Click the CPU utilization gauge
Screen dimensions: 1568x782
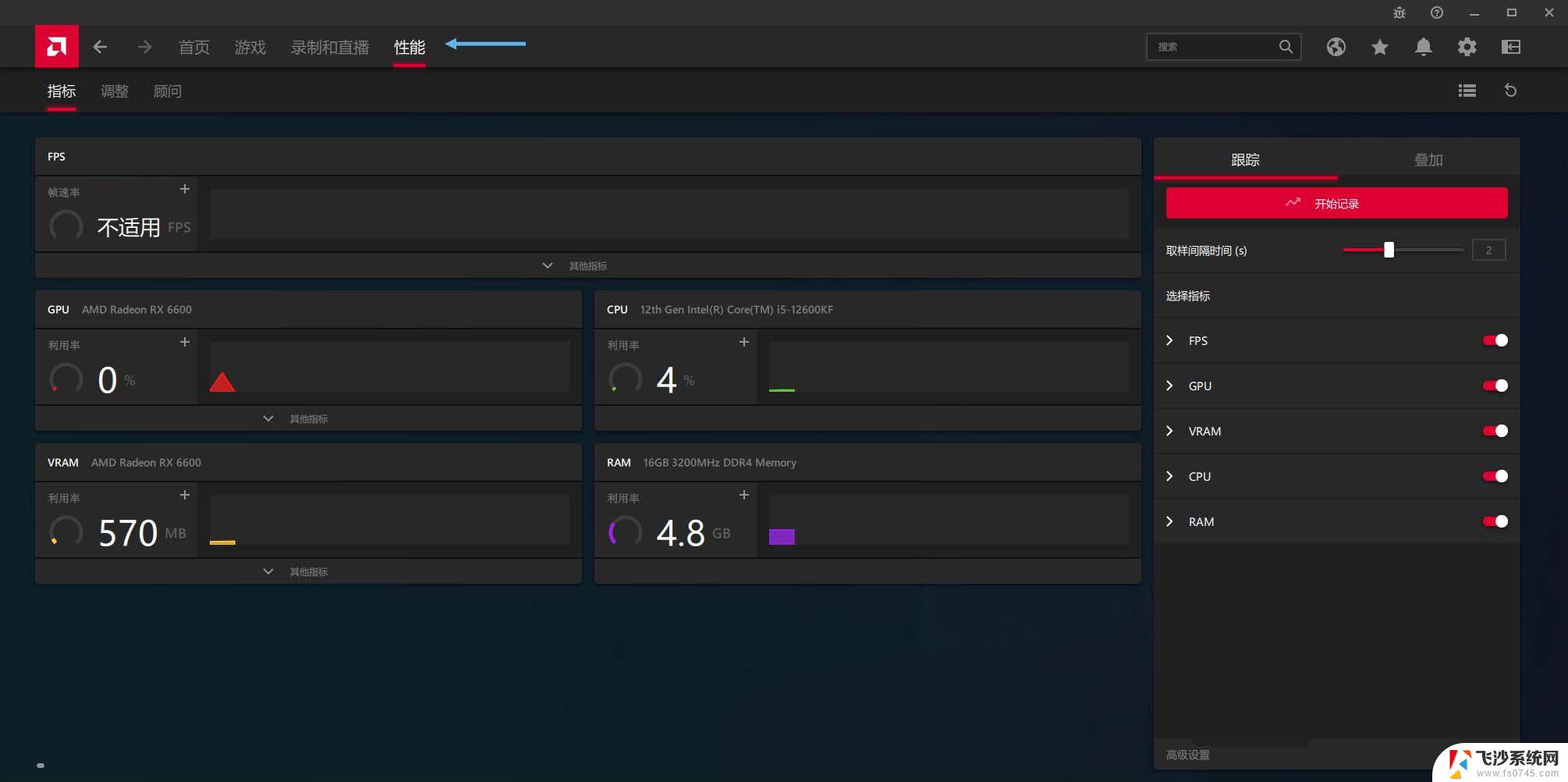(x=626, y=379)
